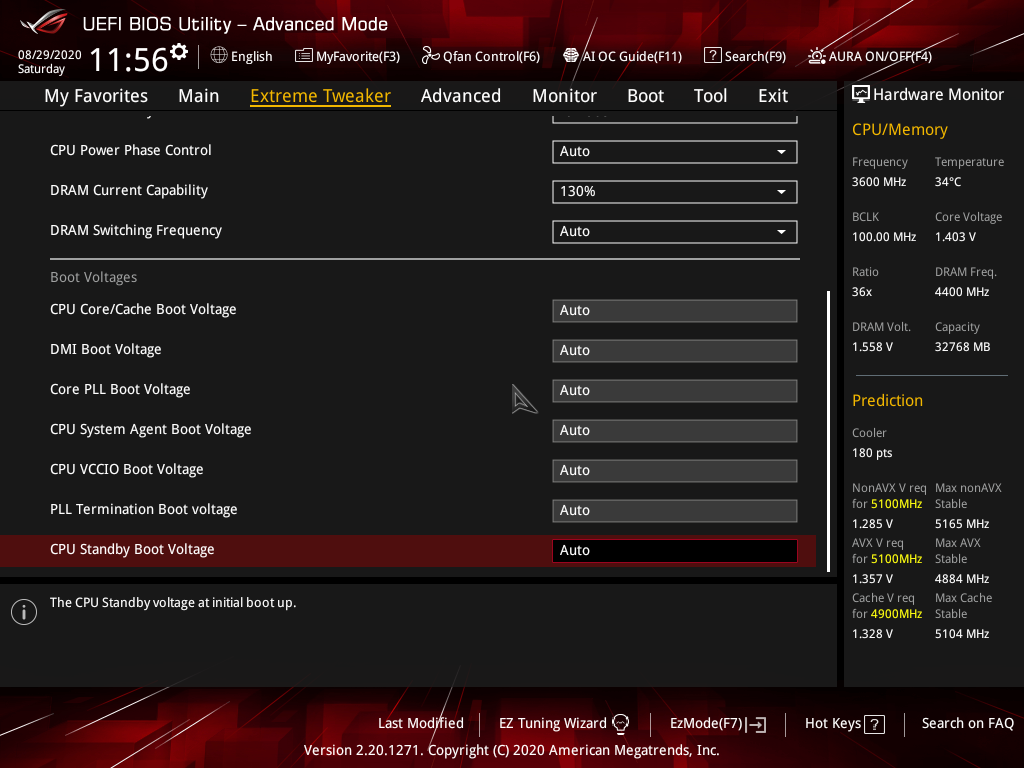Image resolution: width=1024 pixels, height=768 pixels.
Task: Open Search on FAQ link
Action: [968, 724]
